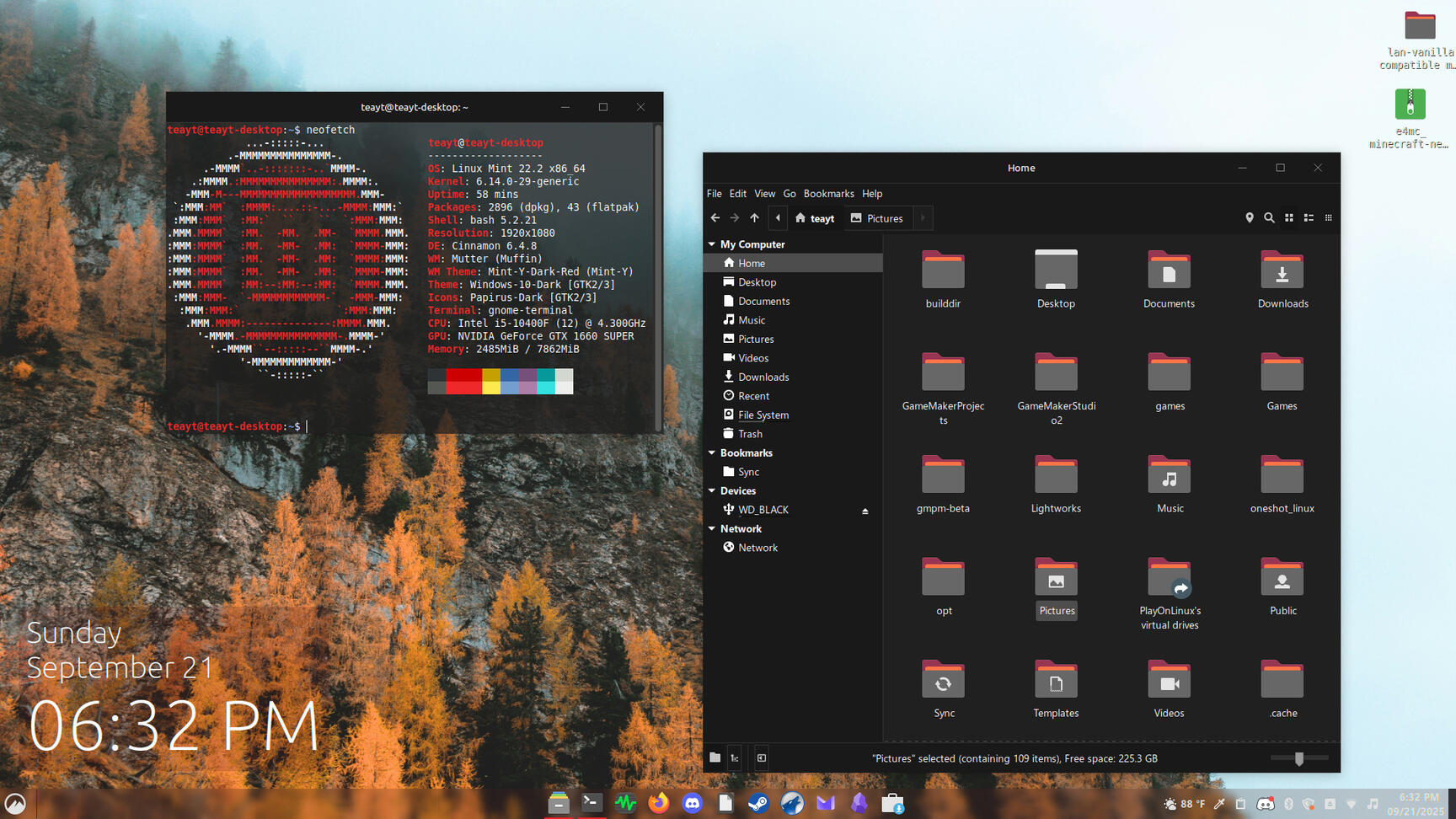Click the Pictures path bar button

pos(876,218)
